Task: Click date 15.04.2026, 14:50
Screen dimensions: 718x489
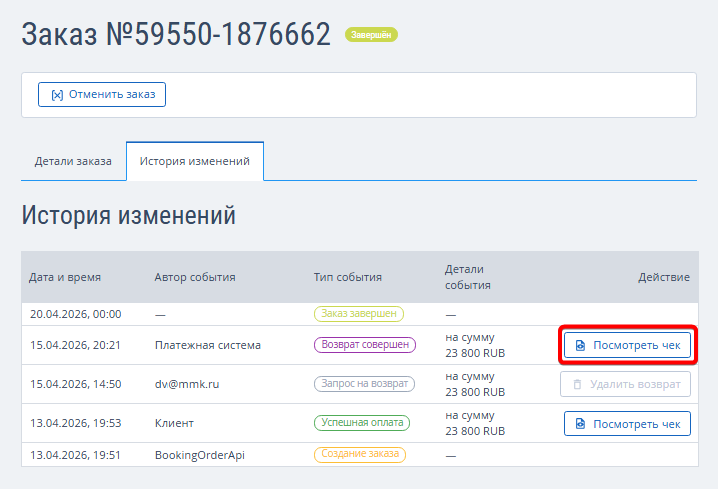Action: 76,384
